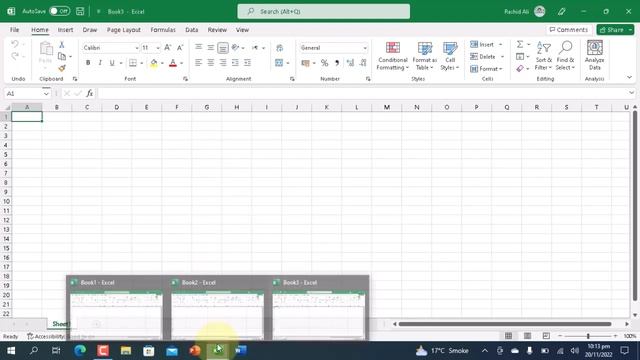
Task: Open the File tab
Action: click(x=14, y=30)
